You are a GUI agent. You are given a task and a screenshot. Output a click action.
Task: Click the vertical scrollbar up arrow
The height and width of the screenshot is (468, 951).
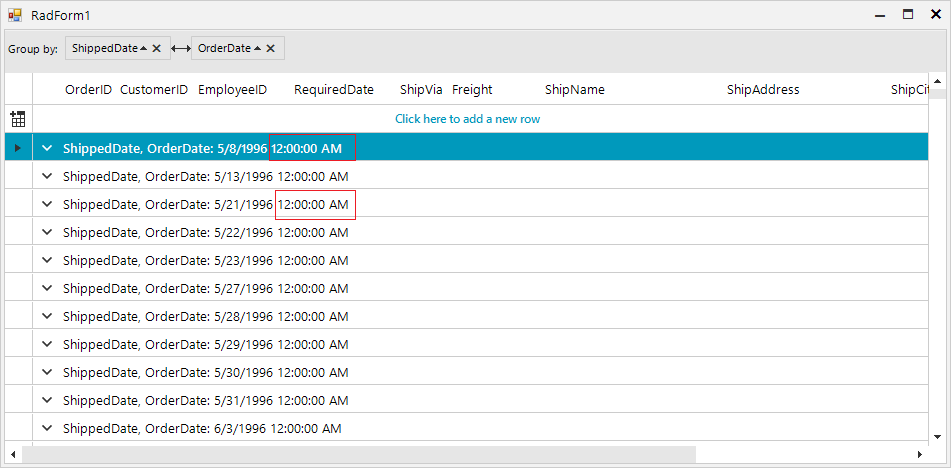[938, 81]
